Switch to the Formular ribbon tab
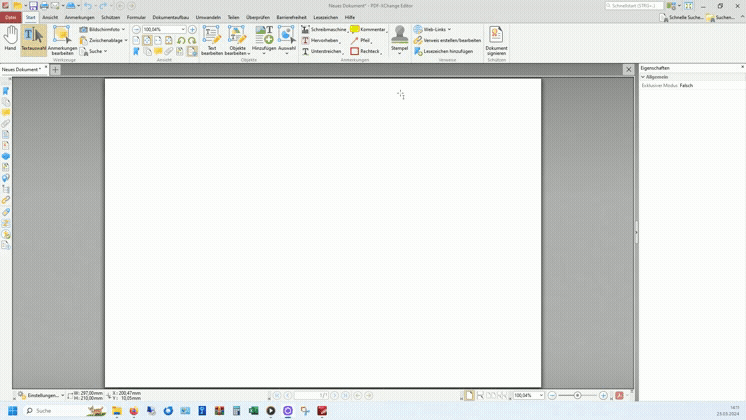Image resolution: width=746 pixels, height=420 pixels. point(136,17)
